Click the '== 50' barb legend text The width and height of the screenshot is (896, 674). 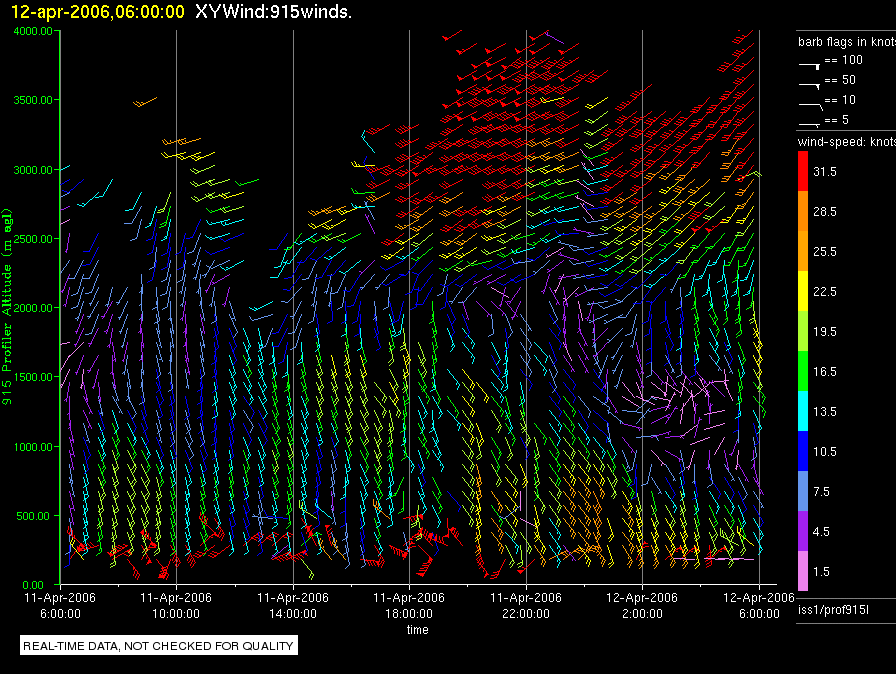click(840, 80)
